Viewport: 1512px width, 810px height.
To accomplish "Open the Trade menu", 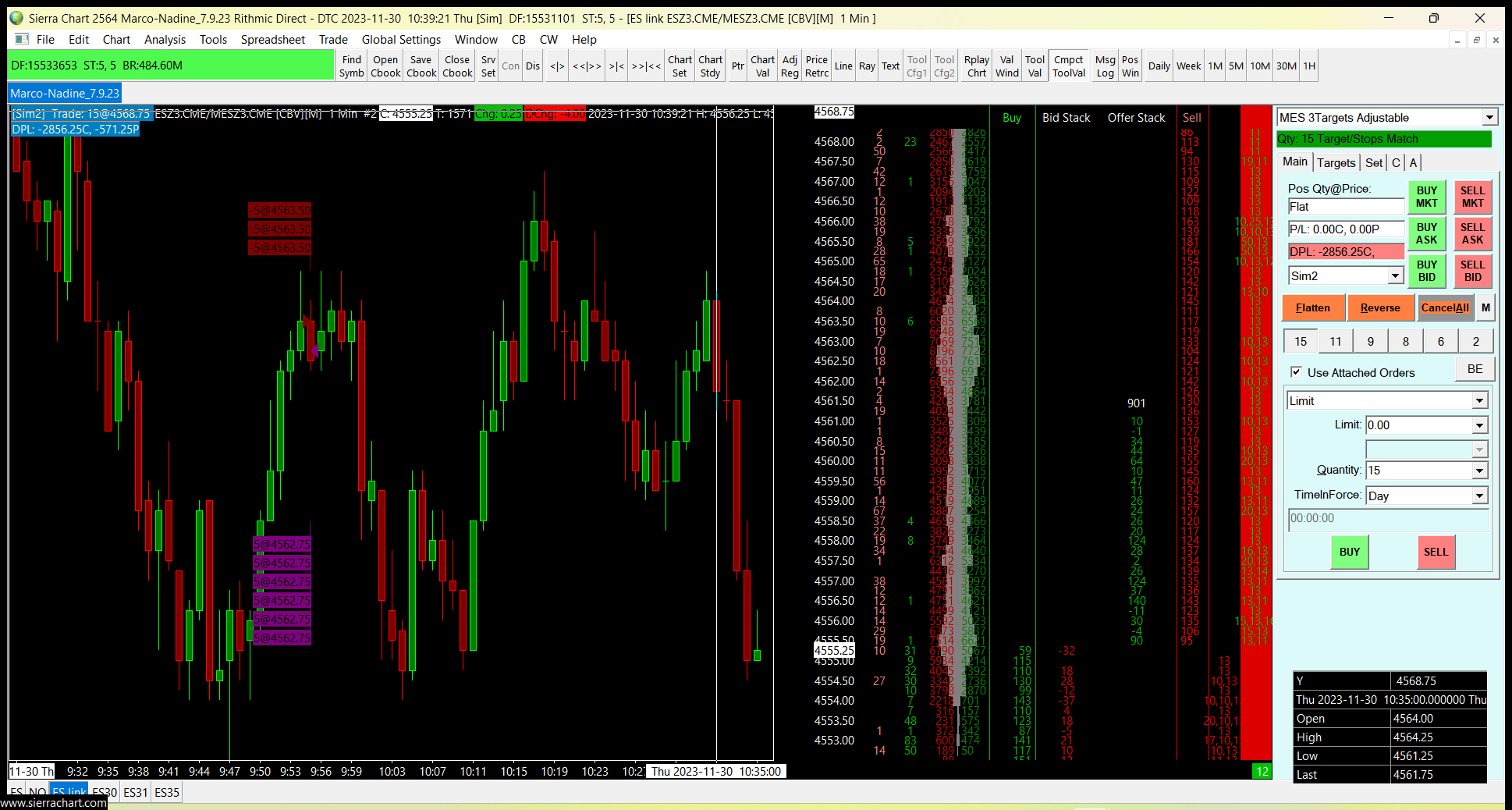I will pyautogui.click(x=333, y=40).
